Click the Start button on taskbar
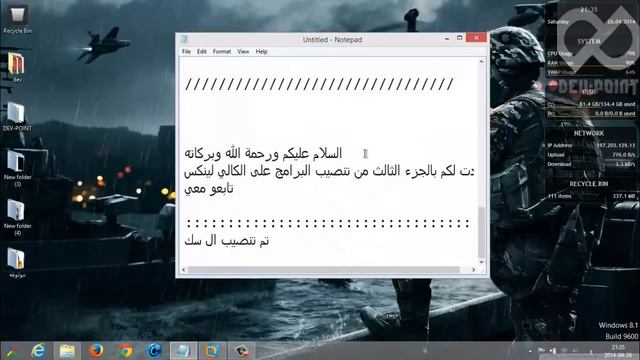Viewport: 640px width, 360px height. pyautogui.click(x=11, y=351)
